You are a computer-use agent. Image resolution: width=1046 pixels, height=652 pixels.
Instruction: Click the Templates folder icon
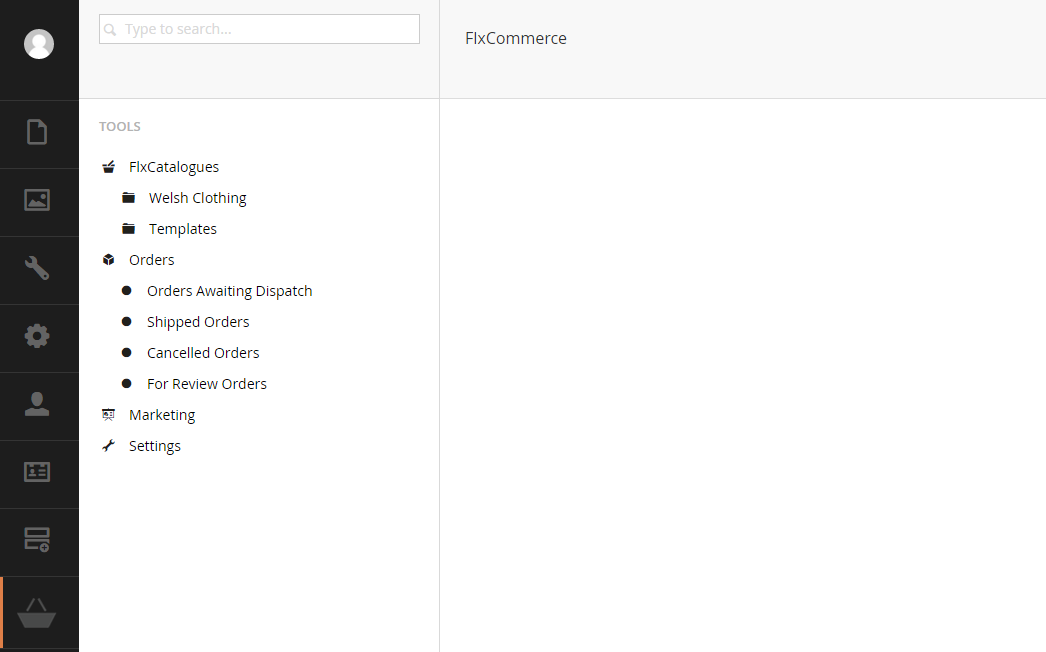(x=129, y=229)
